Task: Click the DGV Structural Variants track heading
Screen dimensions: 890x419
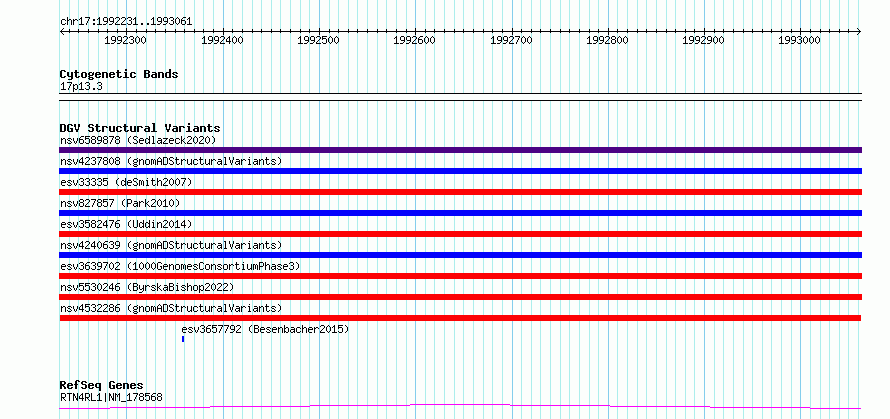Action: (140, 128)
